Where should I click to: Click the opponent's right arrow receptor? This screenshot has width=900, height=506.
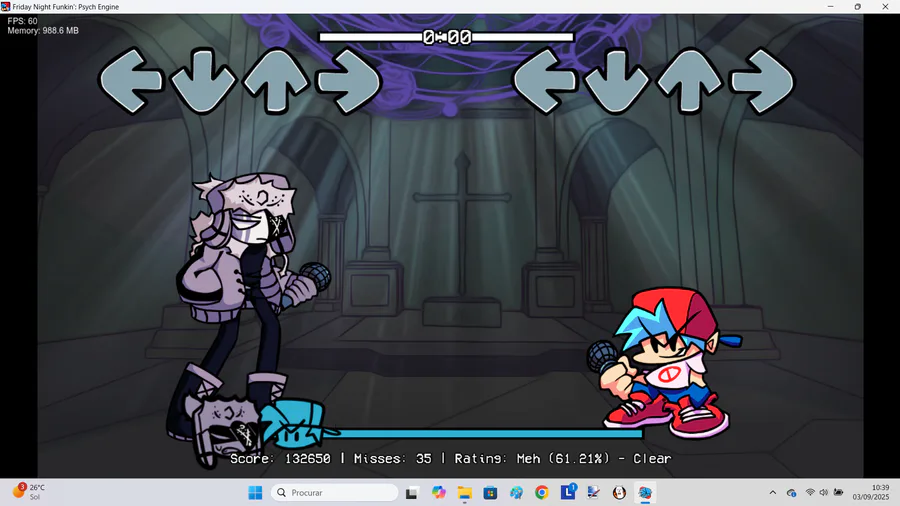[x=349, y=80]
